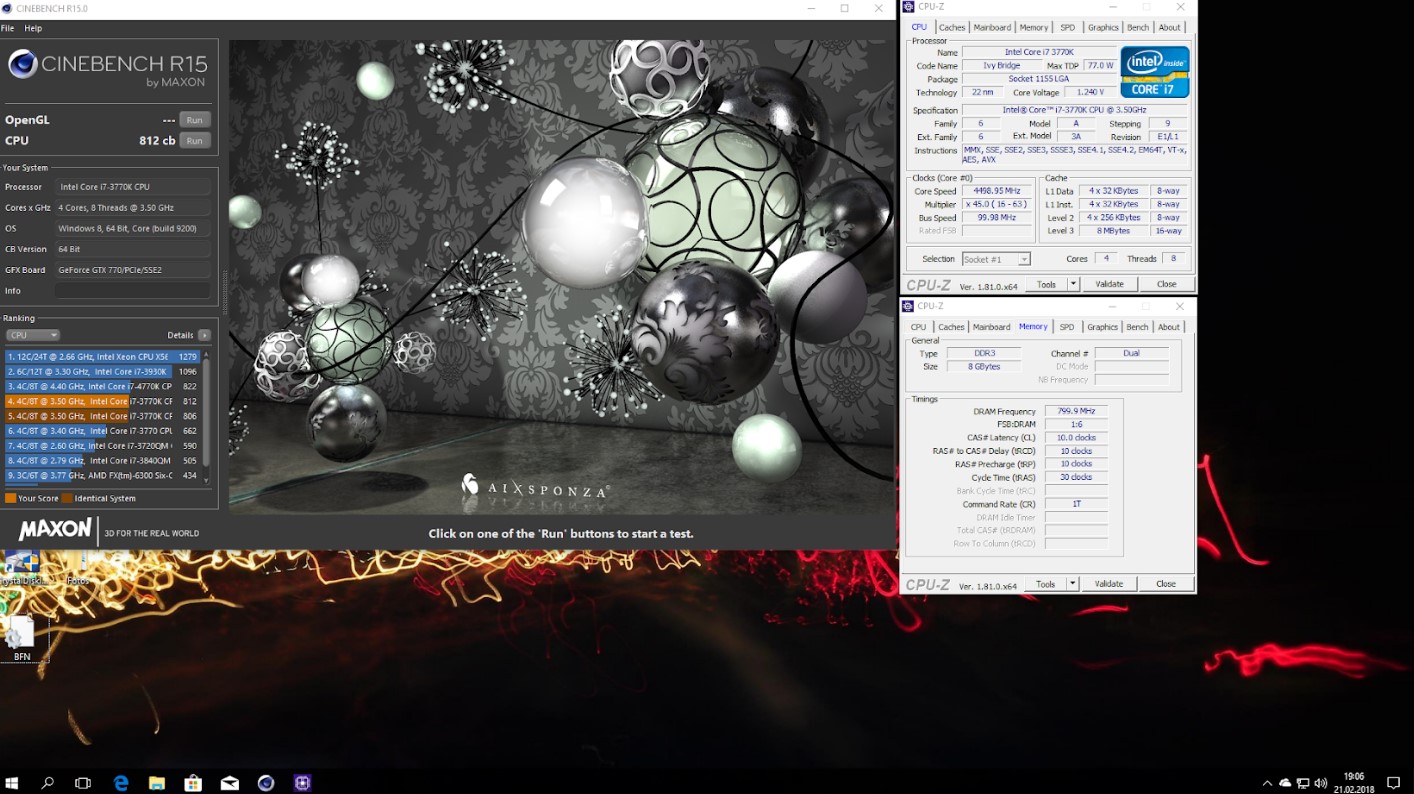Open About tab in upper CPU-Z window
Screen dimensions: 1414x794
[x=1169, y=27]
